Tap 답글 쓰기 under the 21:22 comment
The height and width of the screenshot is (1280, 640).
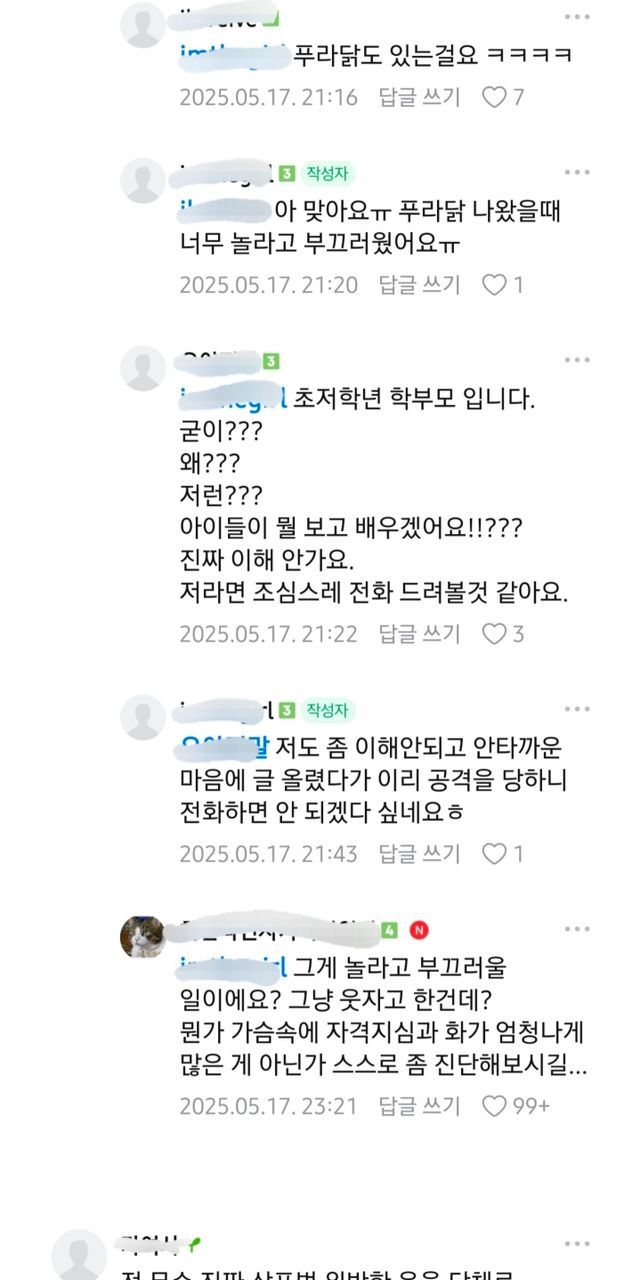[419, 633]
